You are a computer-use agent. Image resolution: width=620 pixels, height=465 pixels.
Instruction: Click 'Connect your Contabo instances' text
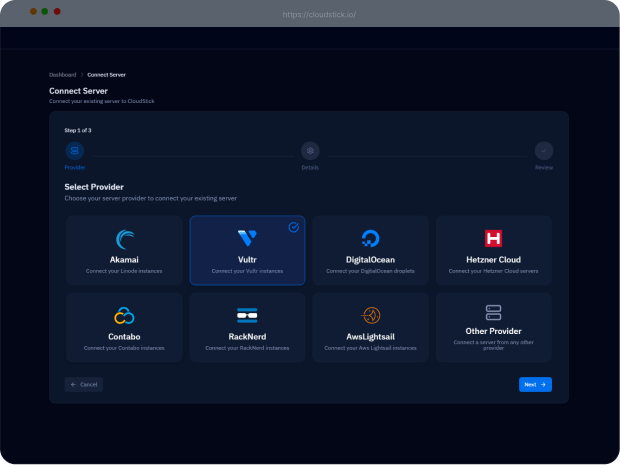pos(124,348)
